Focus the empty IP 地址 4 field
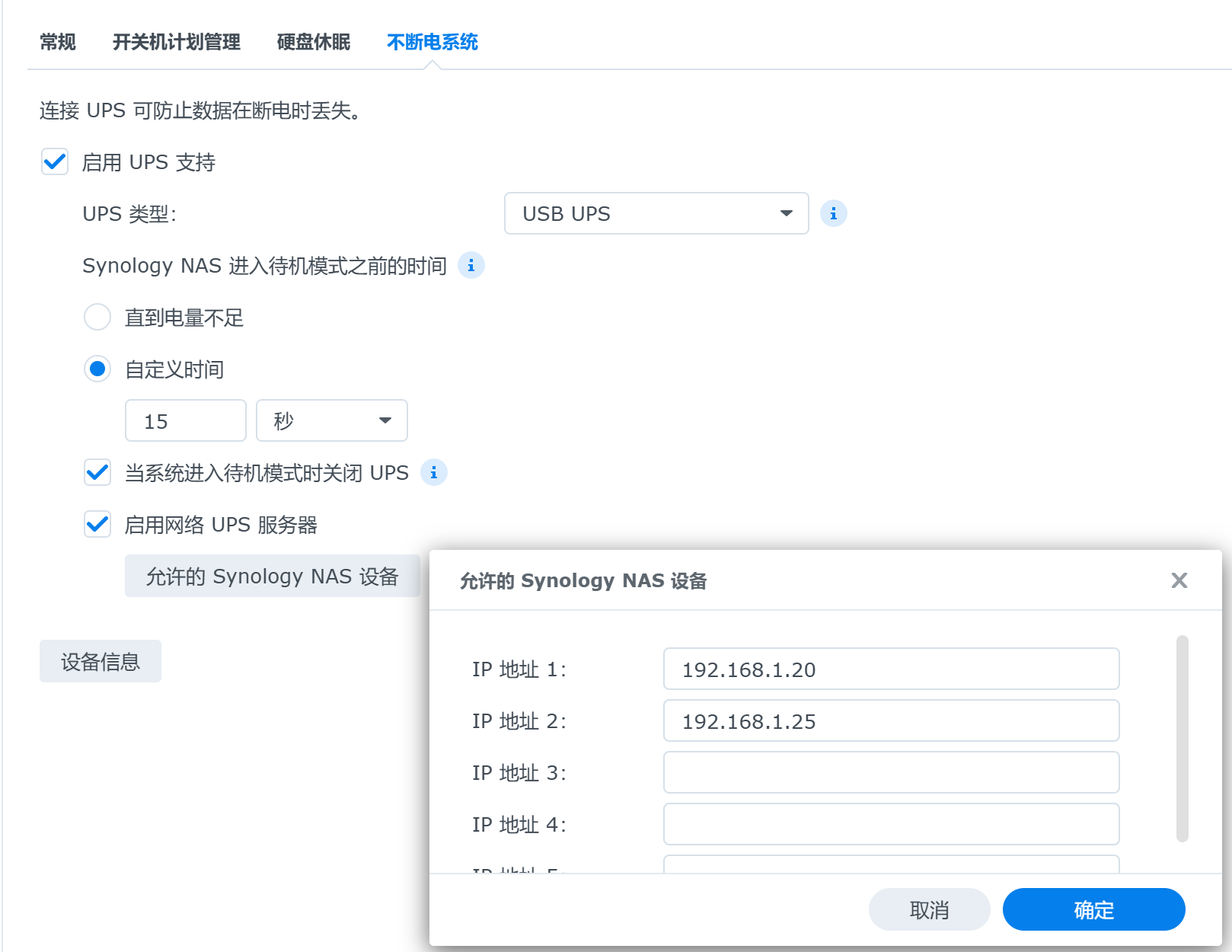Image resolution: width=1232 pixels, height=952 pixels. [x=892, y=824]
